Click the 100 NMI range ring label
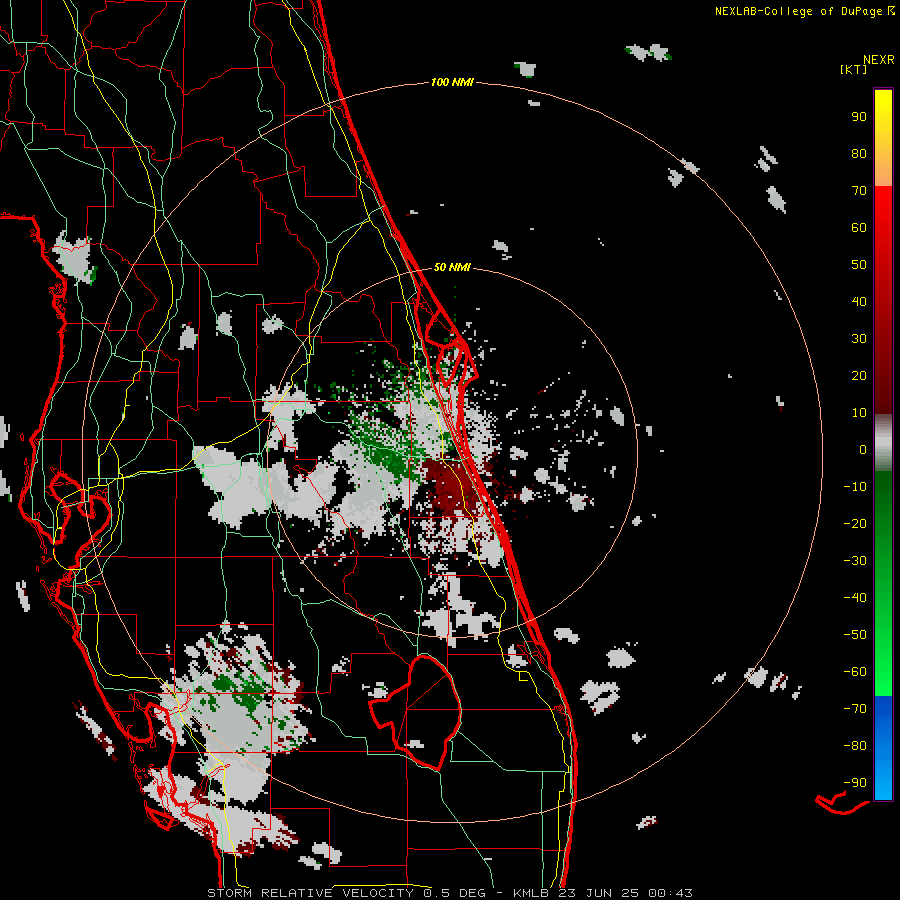Screen dimensions: 900x900 coord(452,82)
